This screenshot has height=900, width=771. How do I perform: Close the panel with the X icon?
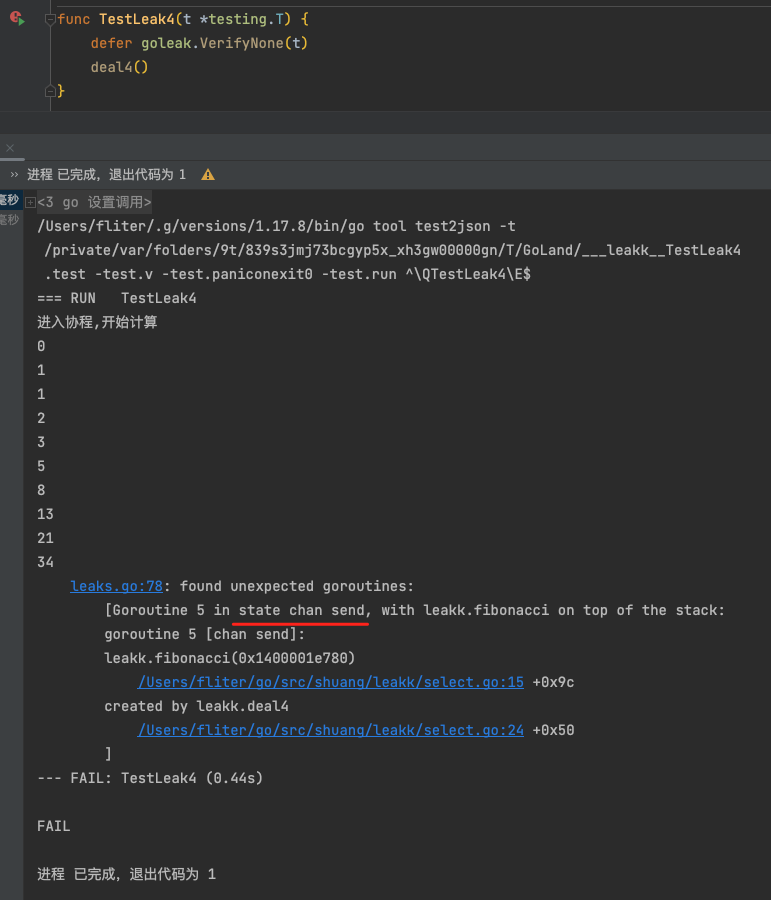(x=11, y=148)
